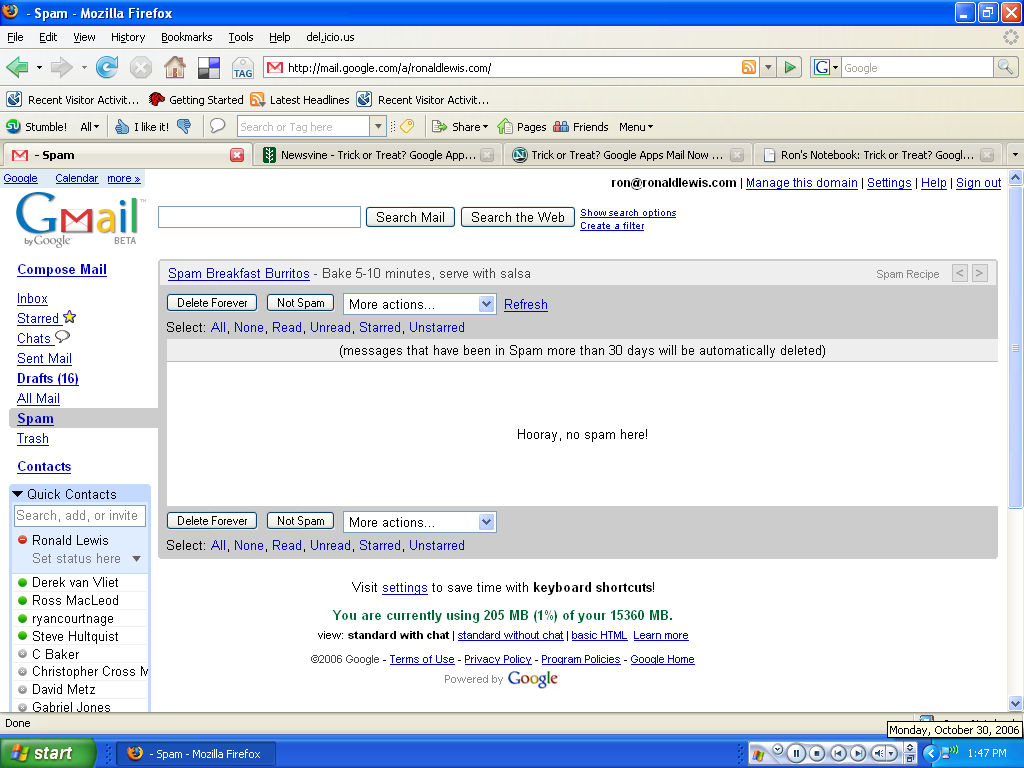
Task: Switch to the Newsvine tab
Action: [x=378, y=155]
